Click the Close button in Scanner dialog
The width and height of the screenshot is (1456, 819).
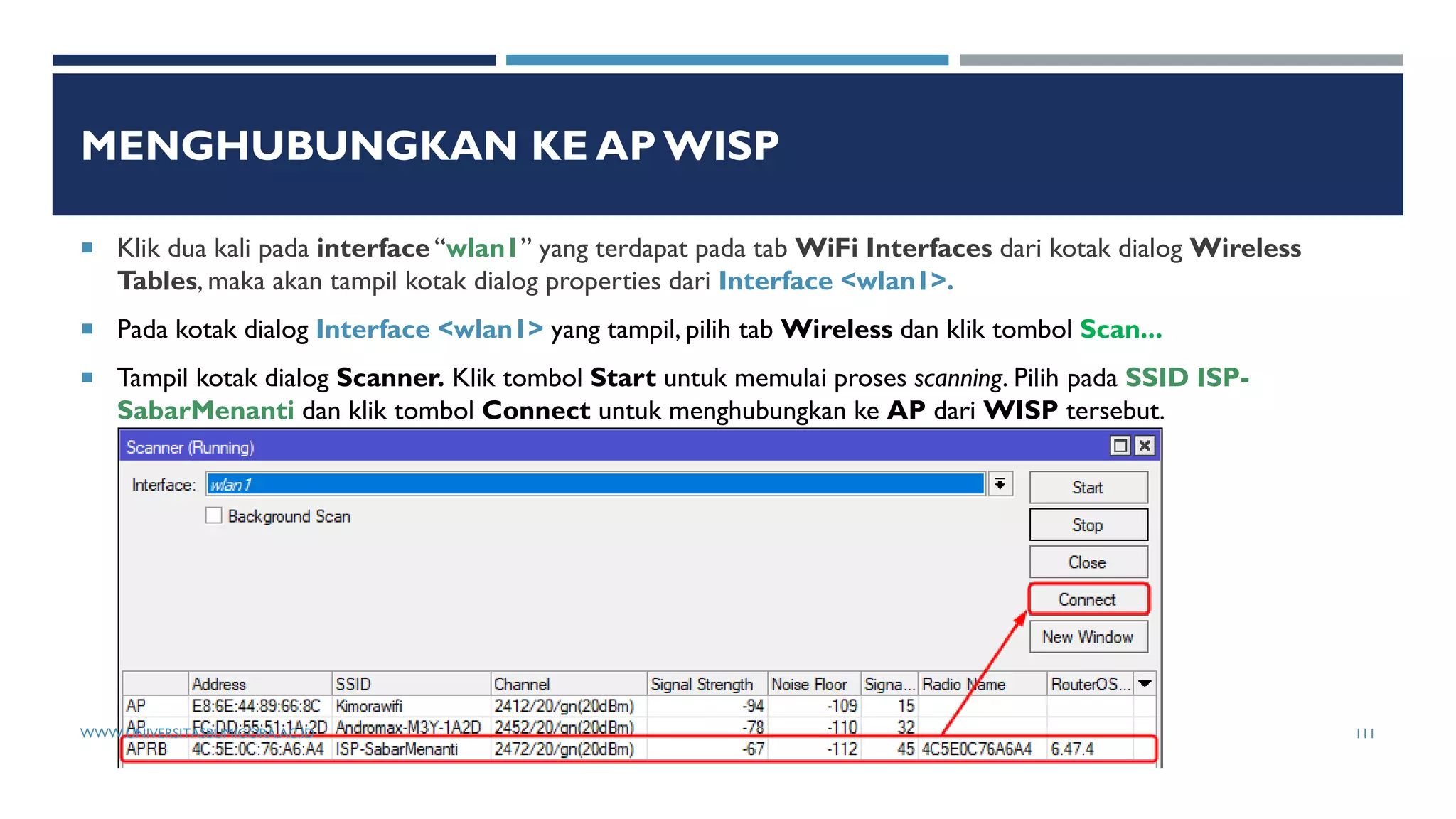1088,562
